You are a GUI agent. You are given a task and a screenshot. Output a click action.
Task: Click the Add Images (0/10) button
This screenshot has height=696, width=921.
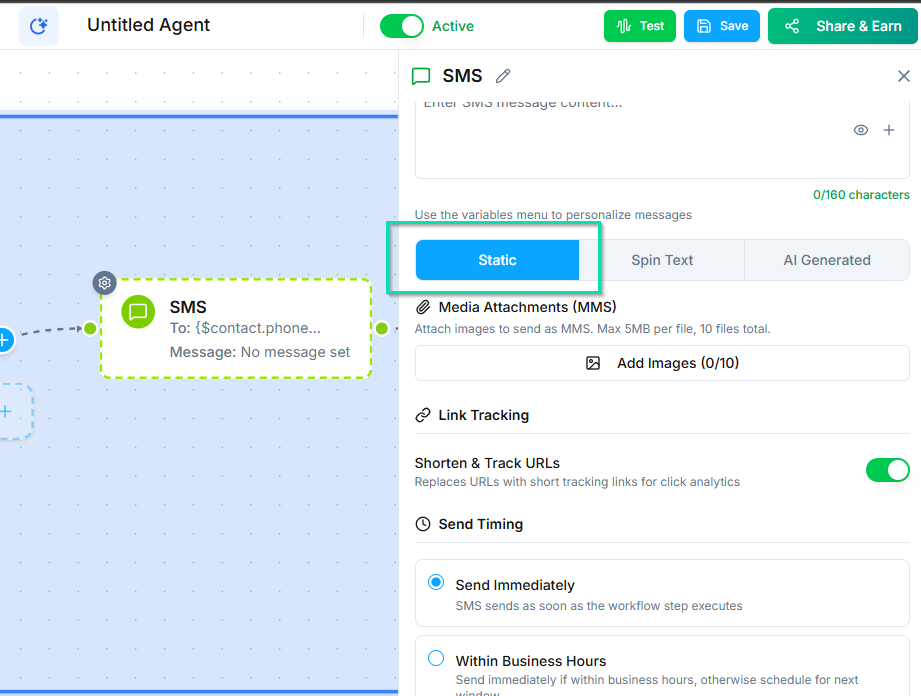click(x=662, y=363)
